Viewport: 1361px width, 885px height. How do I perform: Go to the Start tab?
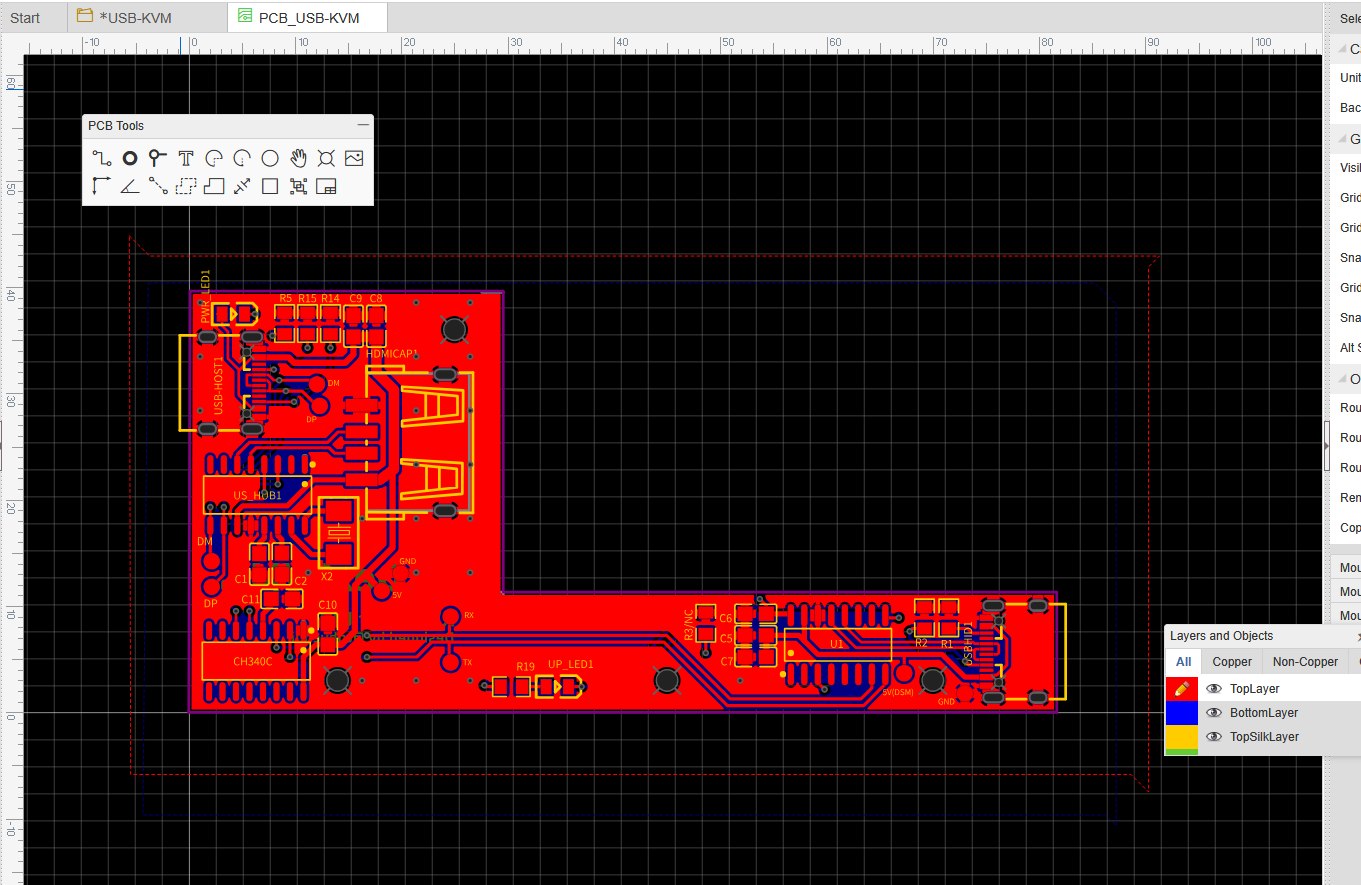click(26, 17)
